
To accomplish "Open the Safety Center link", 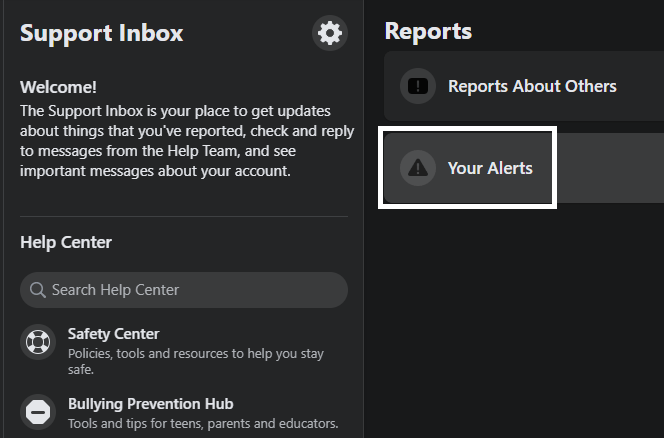I will [184, 351].
